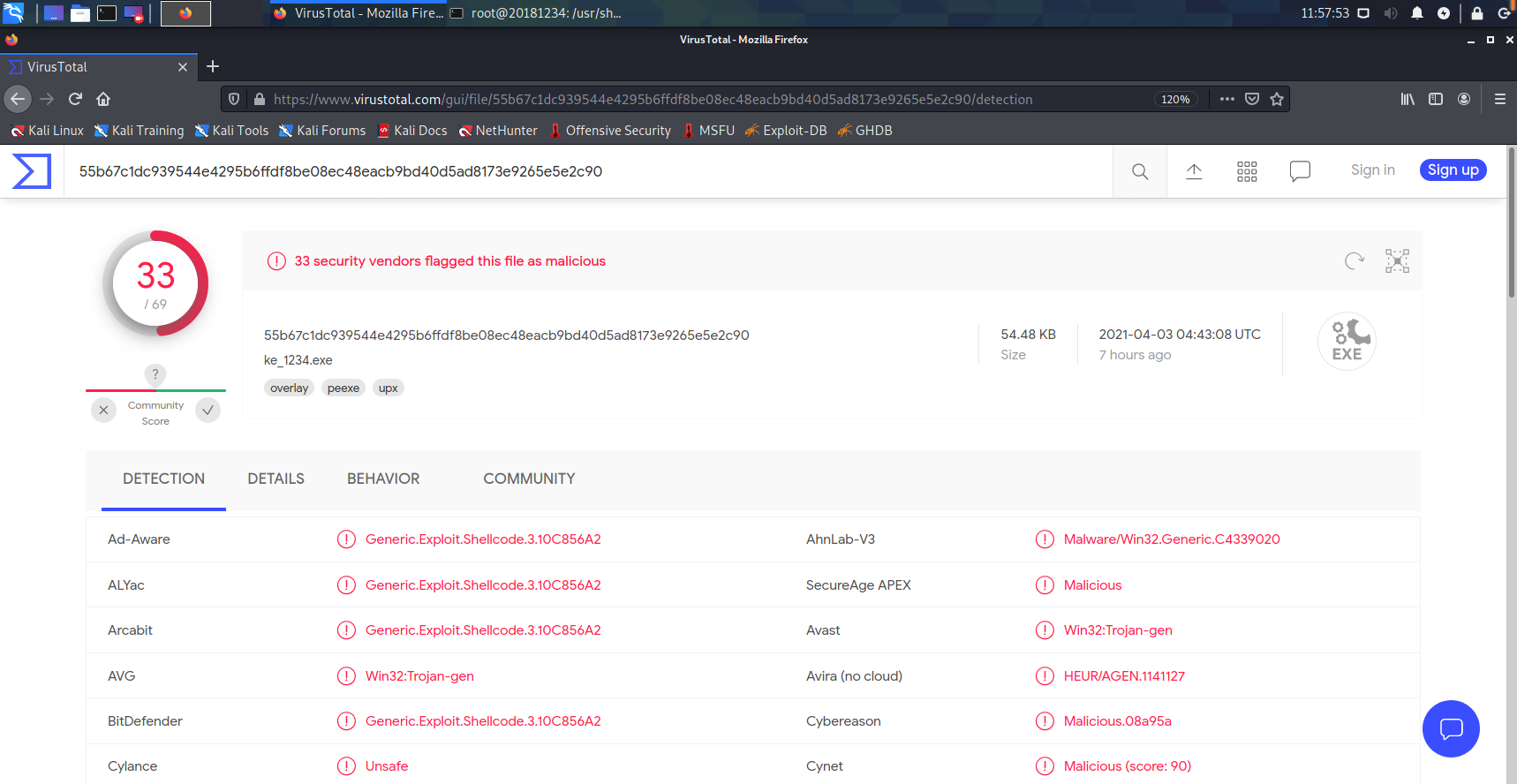The height and width of the screenshot is (784, 1517).
Task: Click the HEUR/AGEN.1141127 Avira result
Action: [1124, 676]
